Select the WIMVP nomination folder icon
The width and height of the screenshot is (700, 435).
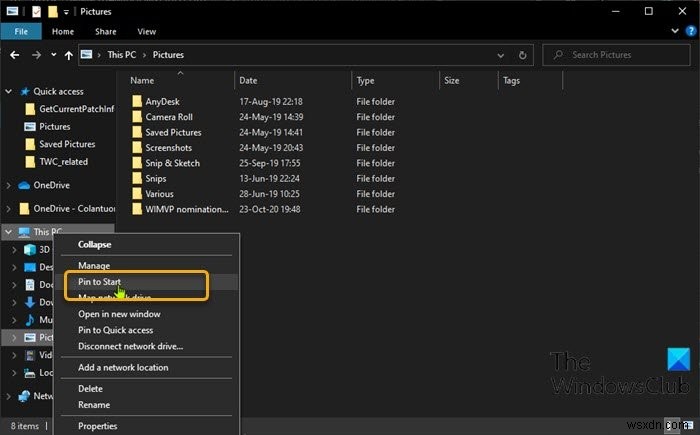(137, 209)
